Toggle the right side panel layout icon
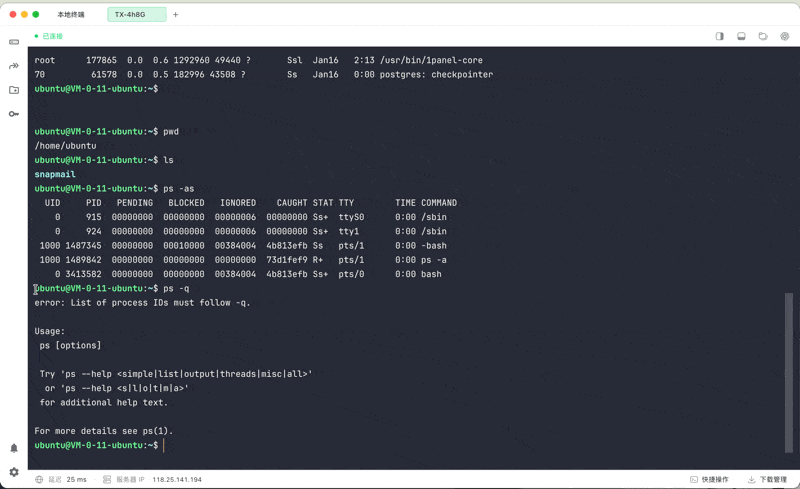The height and width of the screenshot is (489, 800). coord(719,36)
